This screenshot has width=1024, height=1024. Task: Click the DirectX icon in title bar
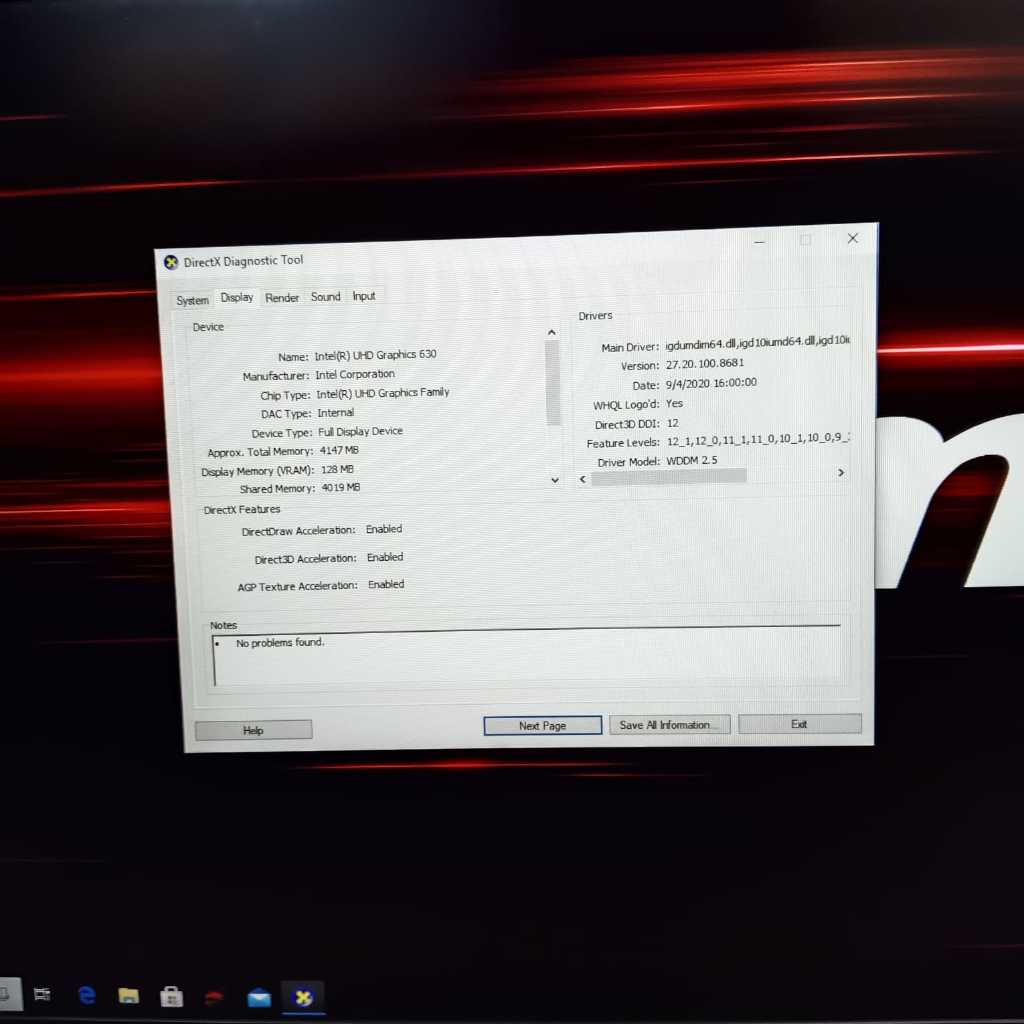tap(171, 263)
